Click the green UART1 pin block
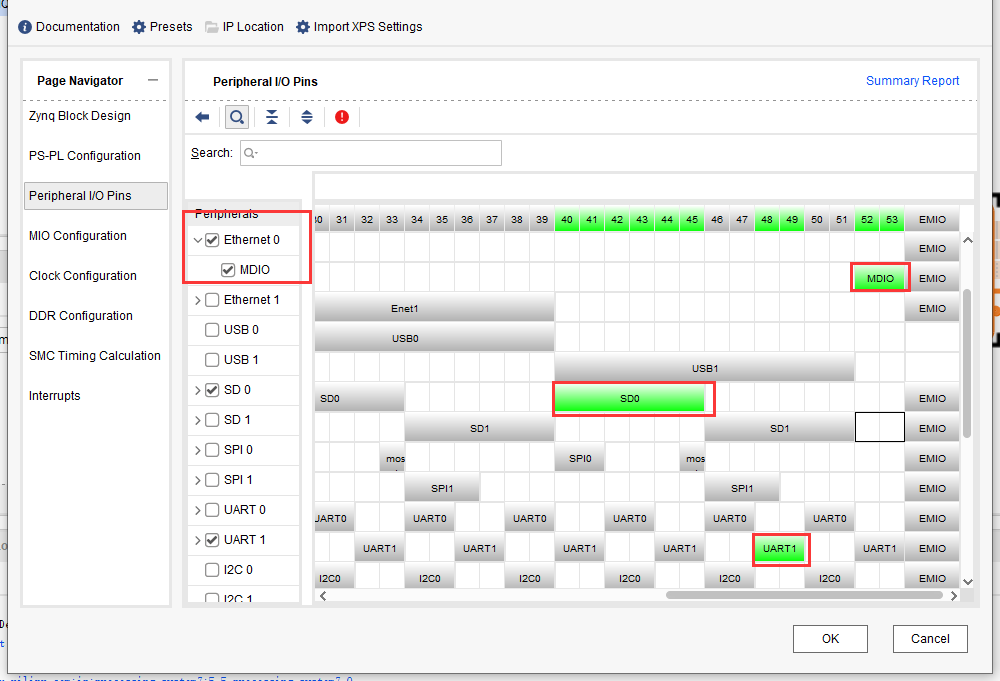The height and width of the screenshot is (681, 1000). click(779, 548)
